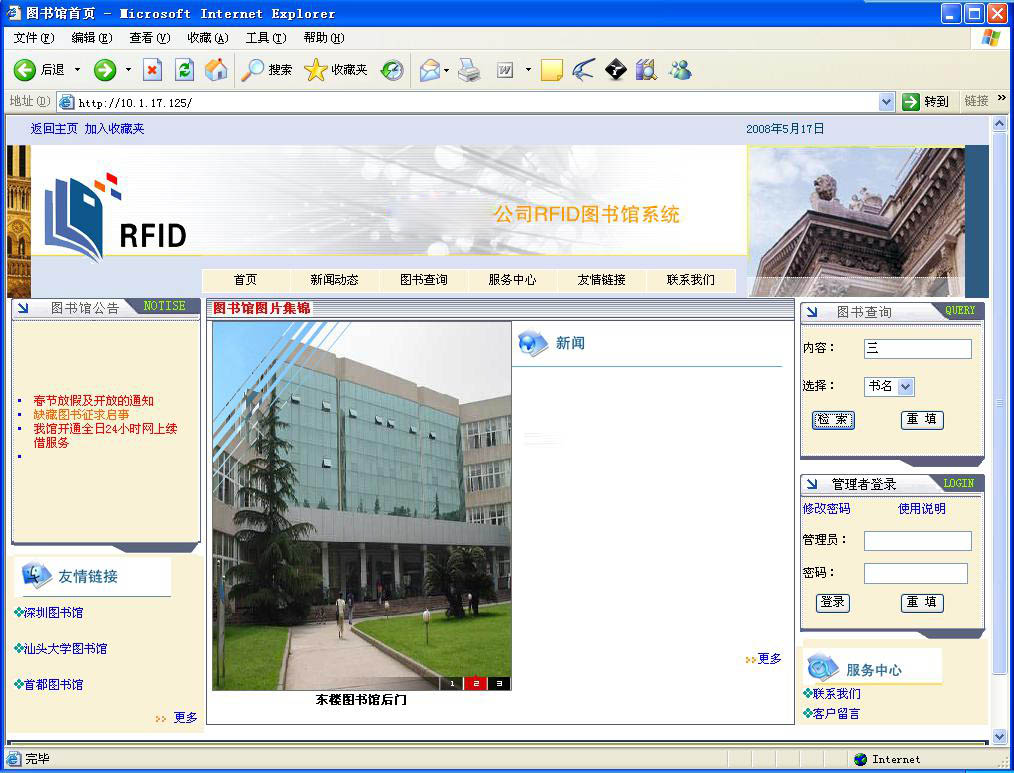Click the Back arrow icon
The image size is (1014, 773).
[x=25, y=70]
